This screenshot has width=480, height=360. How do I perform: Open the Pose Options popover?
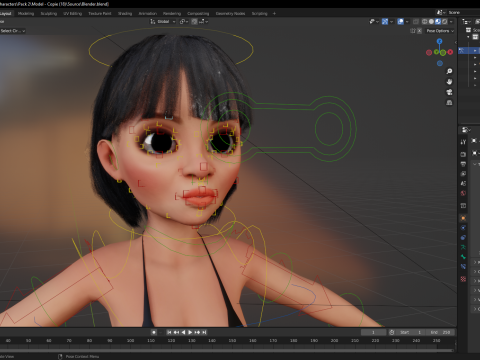(440, 31)
